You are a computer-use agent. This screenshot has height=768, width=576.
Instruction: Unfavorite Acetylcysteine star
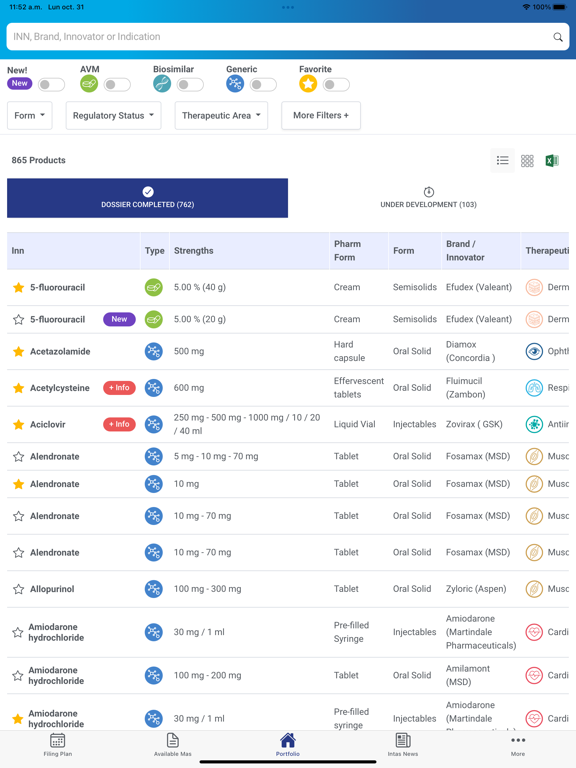19,388
